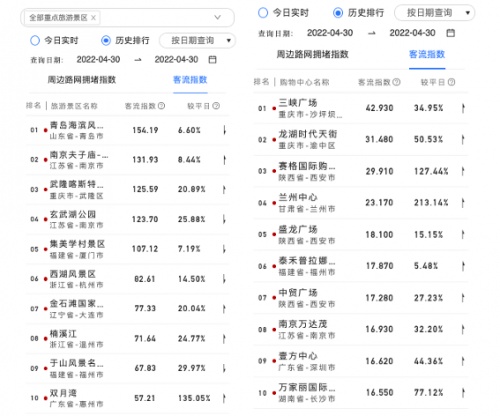
Task: Open the left panel calendar date picker icon
Action: pos(212,60)
